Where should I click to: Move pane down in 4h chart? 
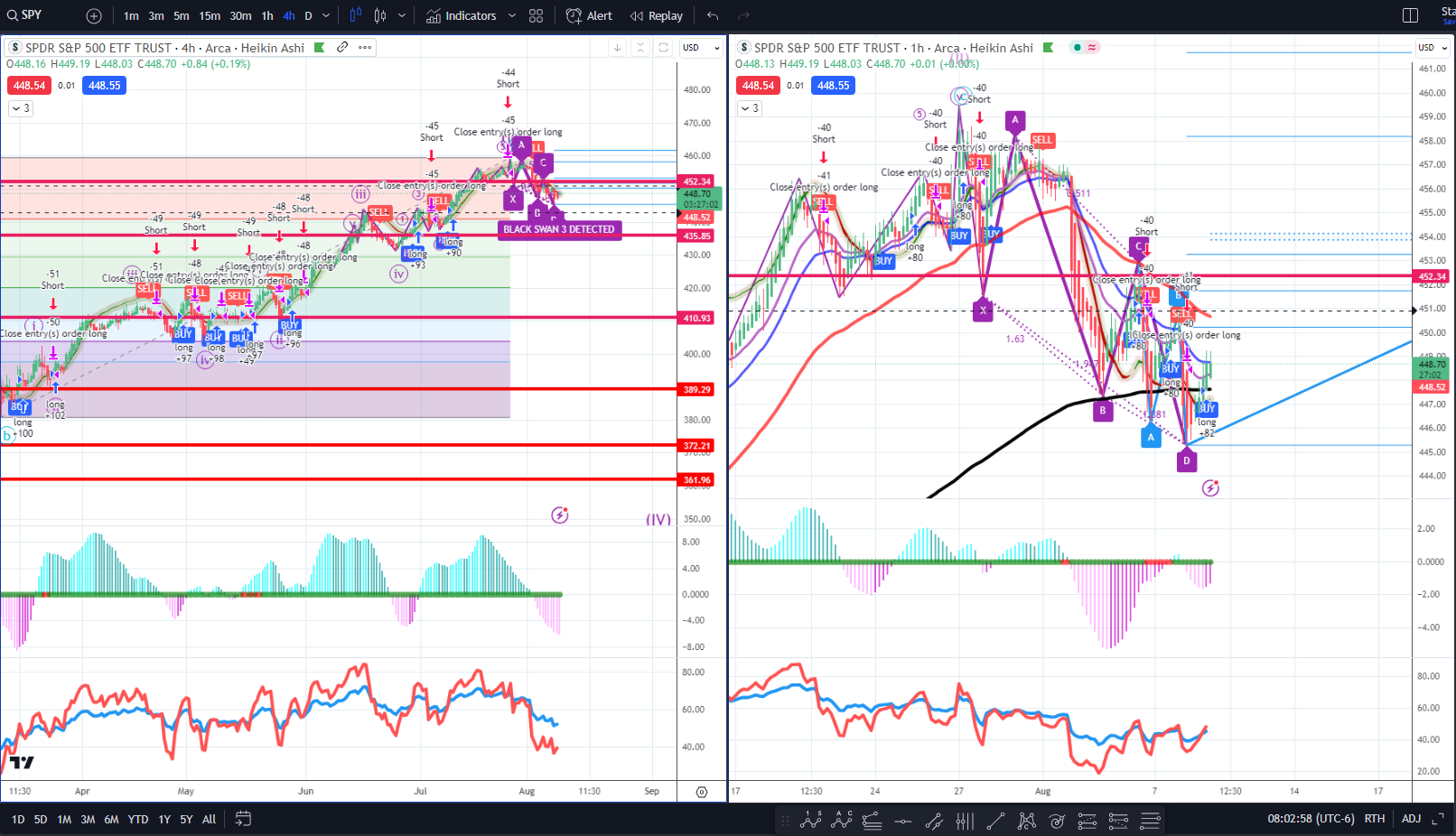[x=617, y=48]
